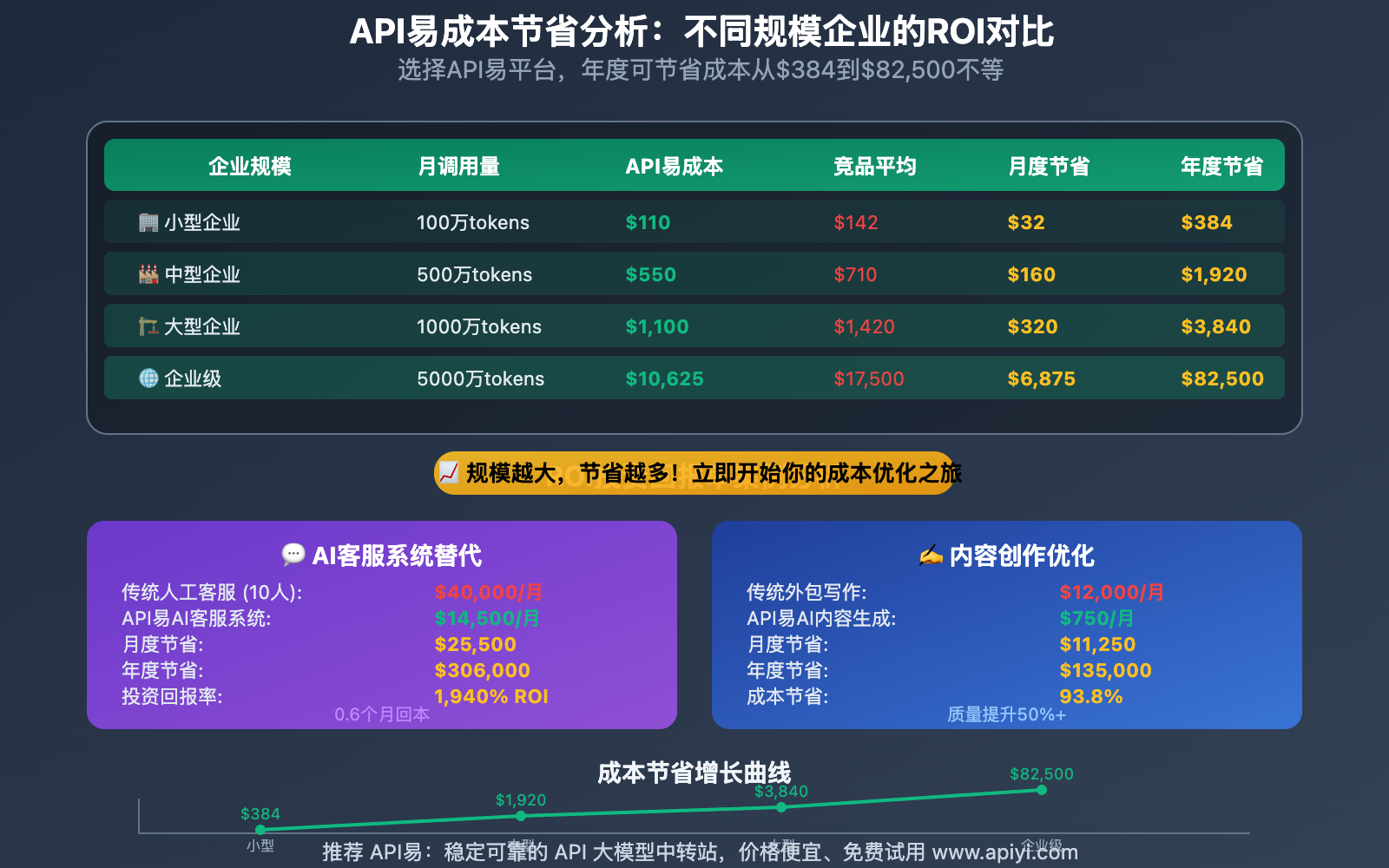Click the writing hand icon by 内容创作优化
This screenshot has height=868, width=1389.
tap(931, 555)
